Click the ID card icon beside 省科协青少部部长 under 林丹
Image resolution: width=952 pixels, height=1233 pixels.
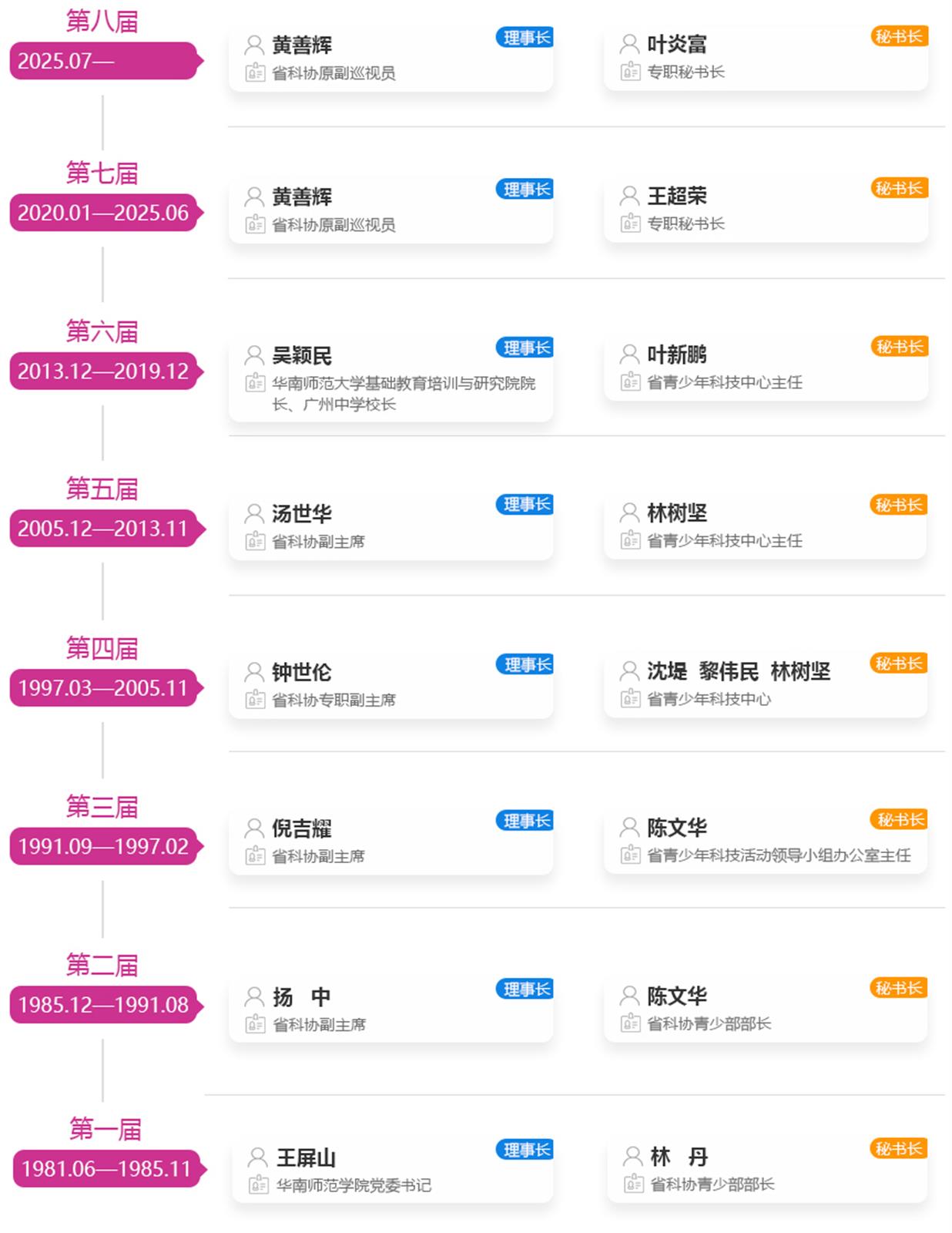pyautogui.click(x=633, y=1184)
